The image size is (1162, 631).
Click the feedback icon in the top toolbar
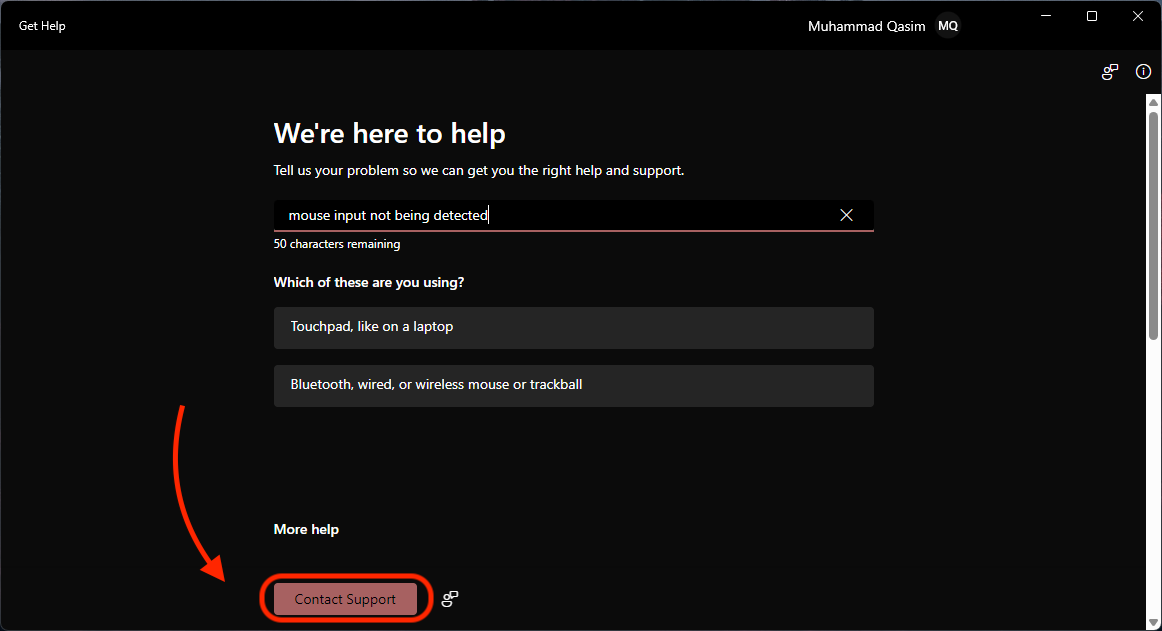1110,72
